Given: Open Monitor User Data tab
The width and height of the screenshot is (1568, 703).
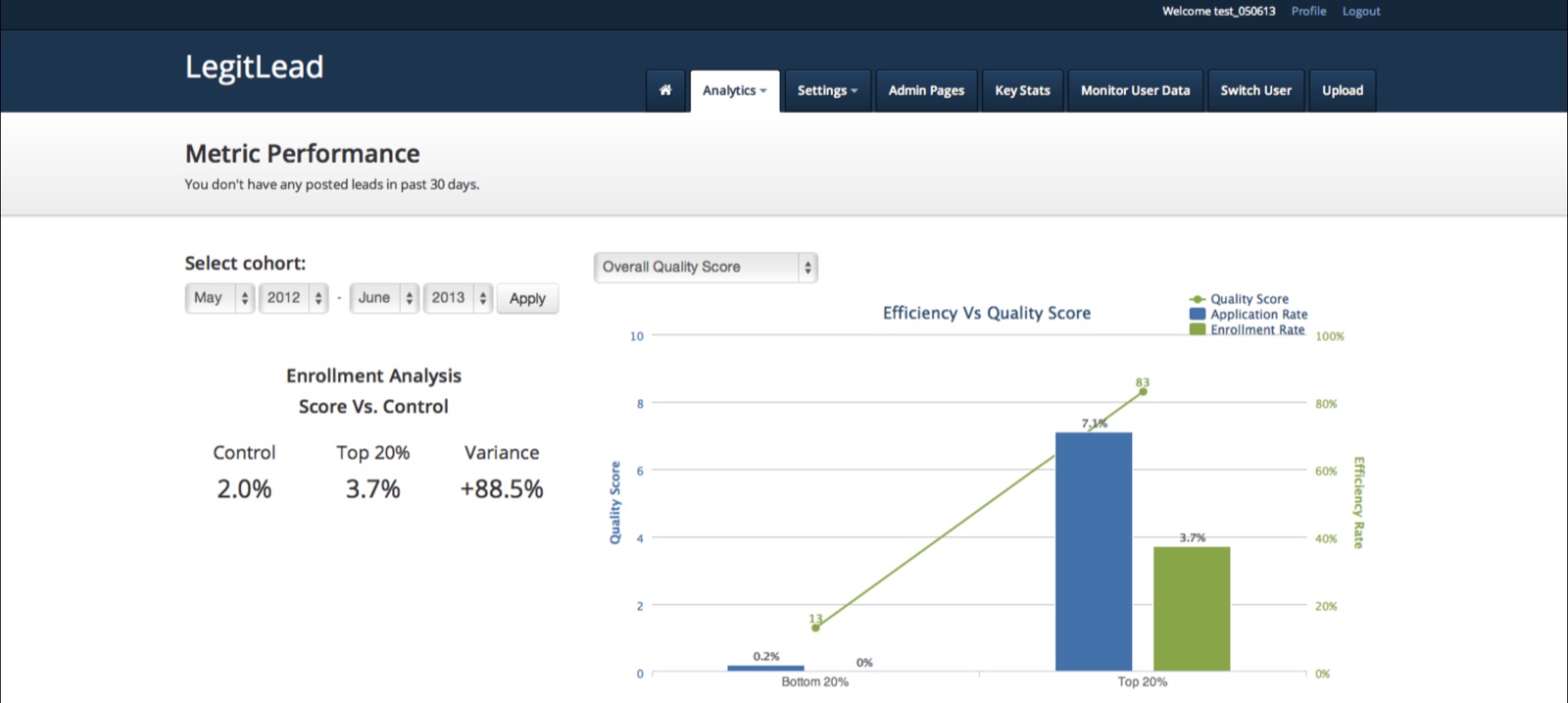Looking at the screenshot, I should tap(1135, 90).
